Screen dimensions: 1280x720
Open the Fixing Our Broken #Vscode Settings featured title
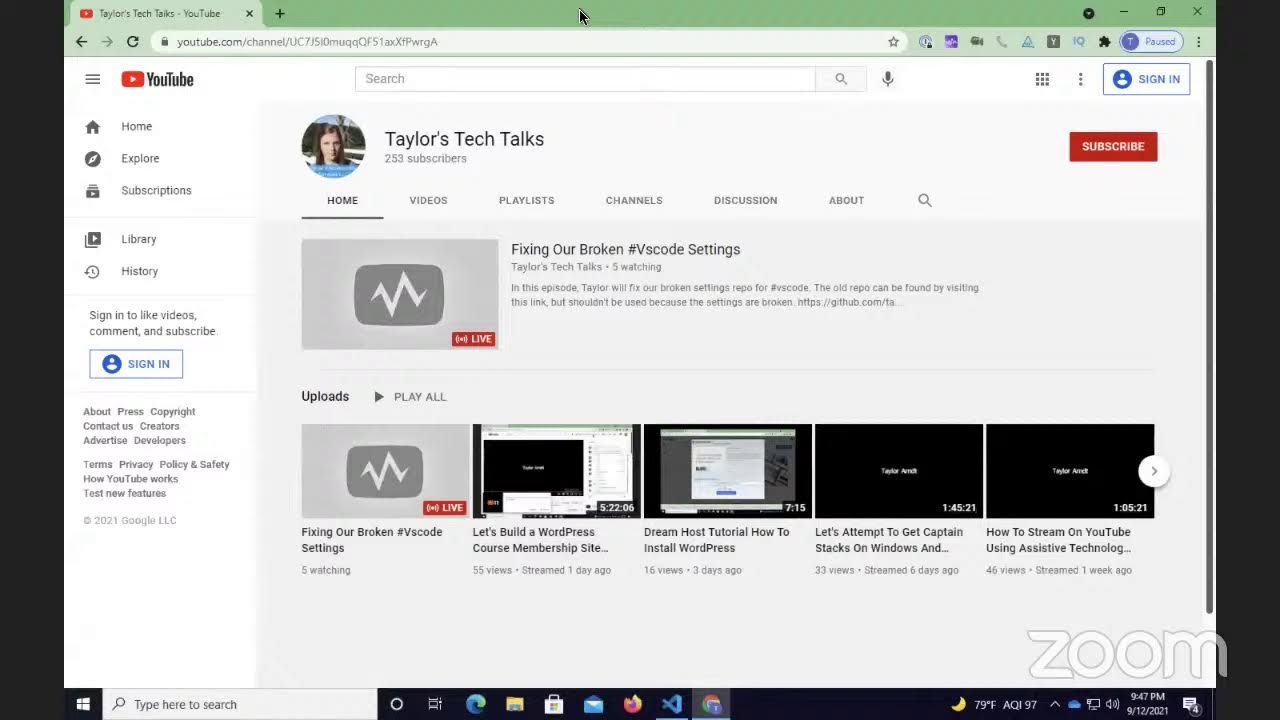tap(625, 249)
